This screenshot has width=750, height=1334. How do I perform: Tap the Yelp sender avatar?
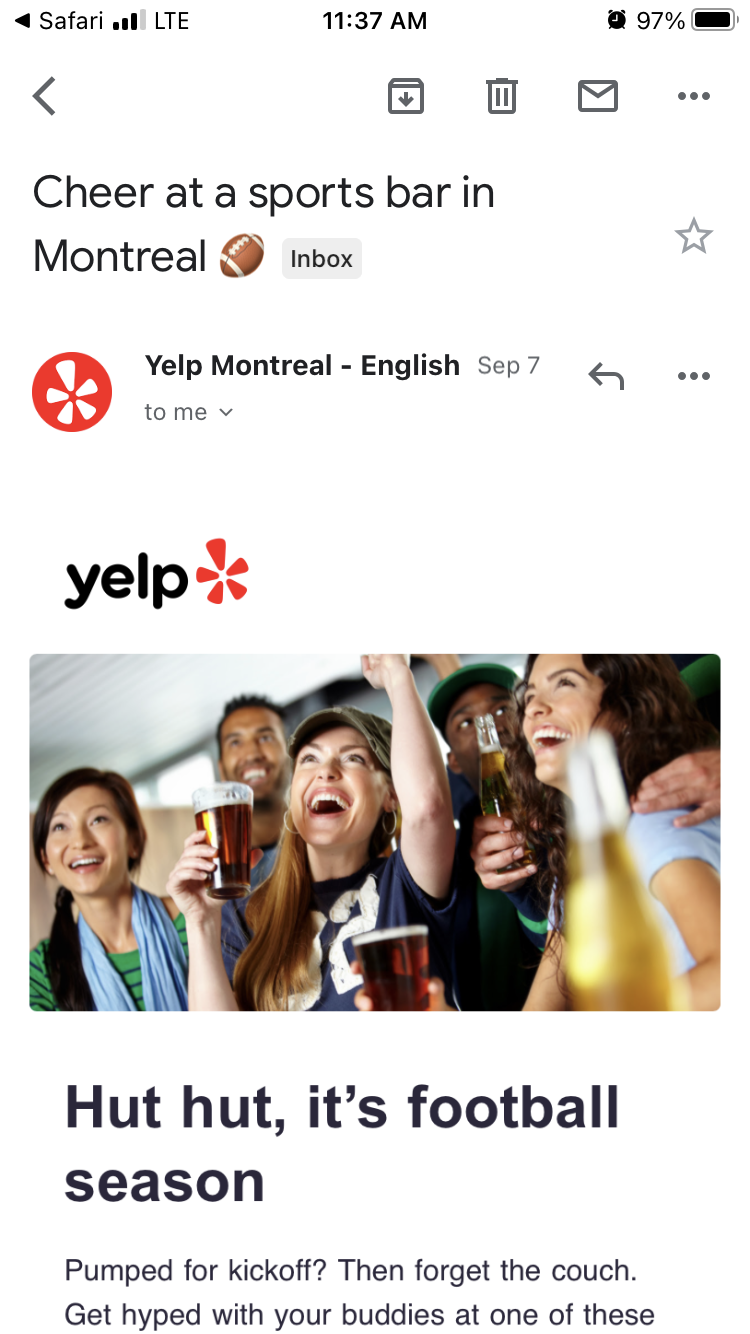[x=72, y=392]
